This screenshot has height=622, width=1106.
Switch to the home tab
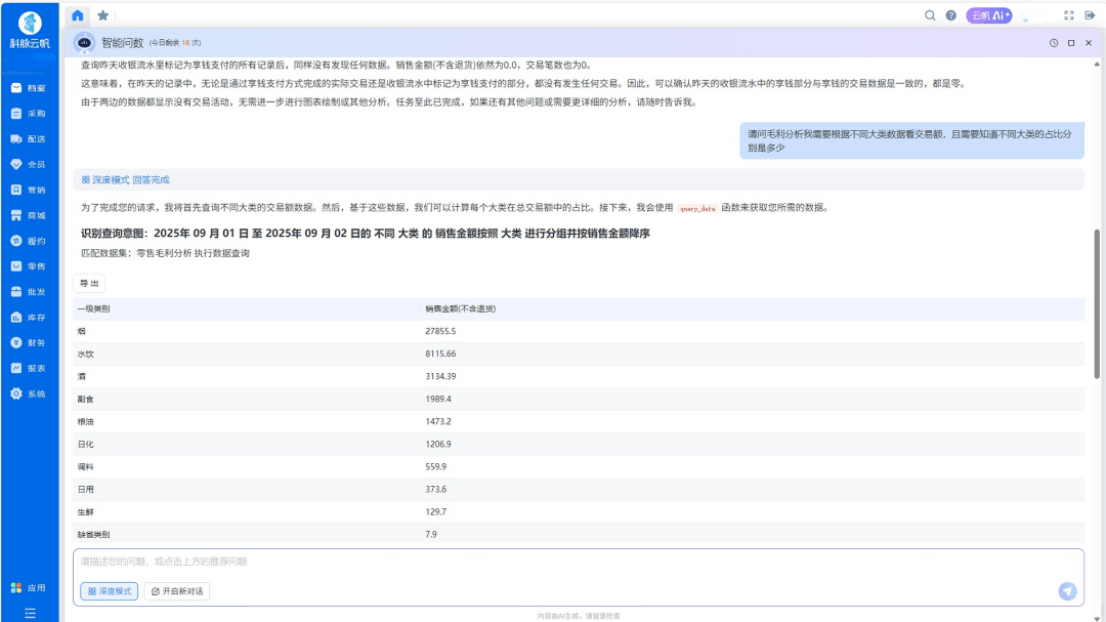[x=78, y=16]
